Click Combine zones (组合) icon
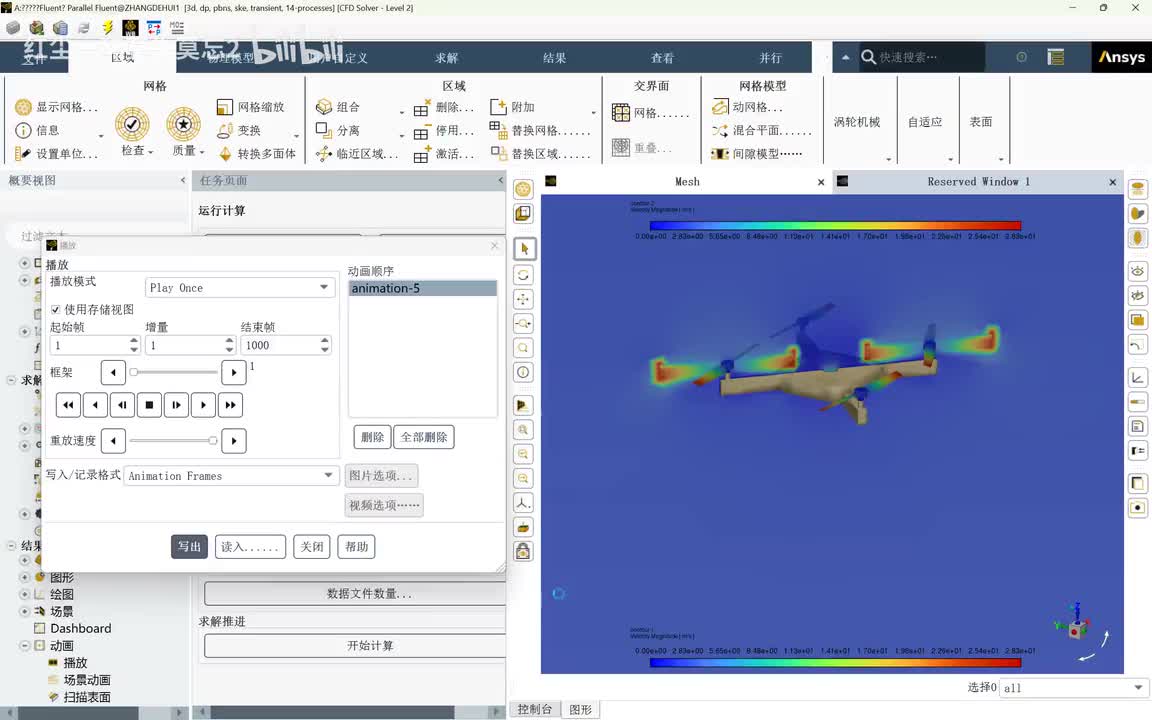This screenshot has width=1152, height=720. 324,107
